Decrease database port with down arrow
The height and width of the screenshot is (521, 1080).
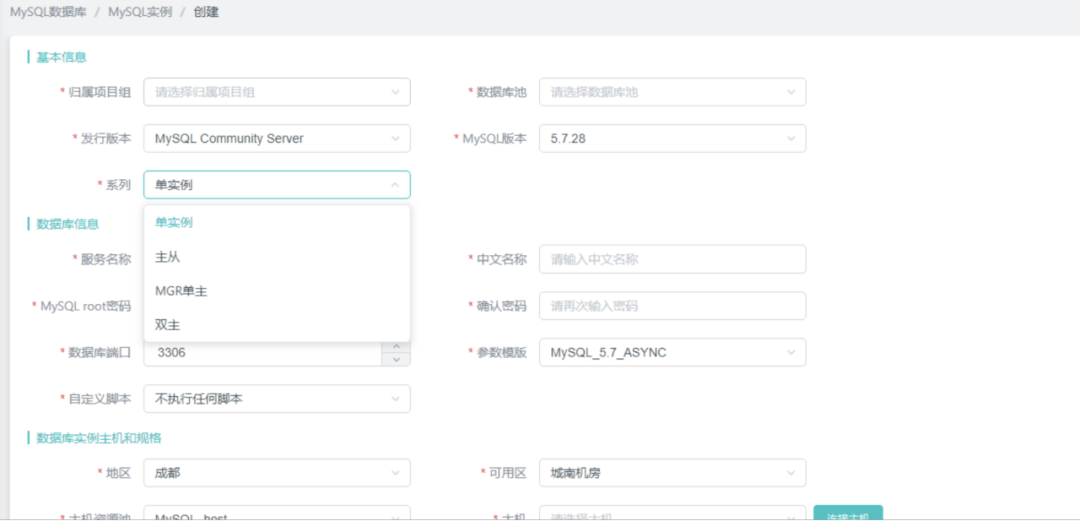(x=396, y=359)
